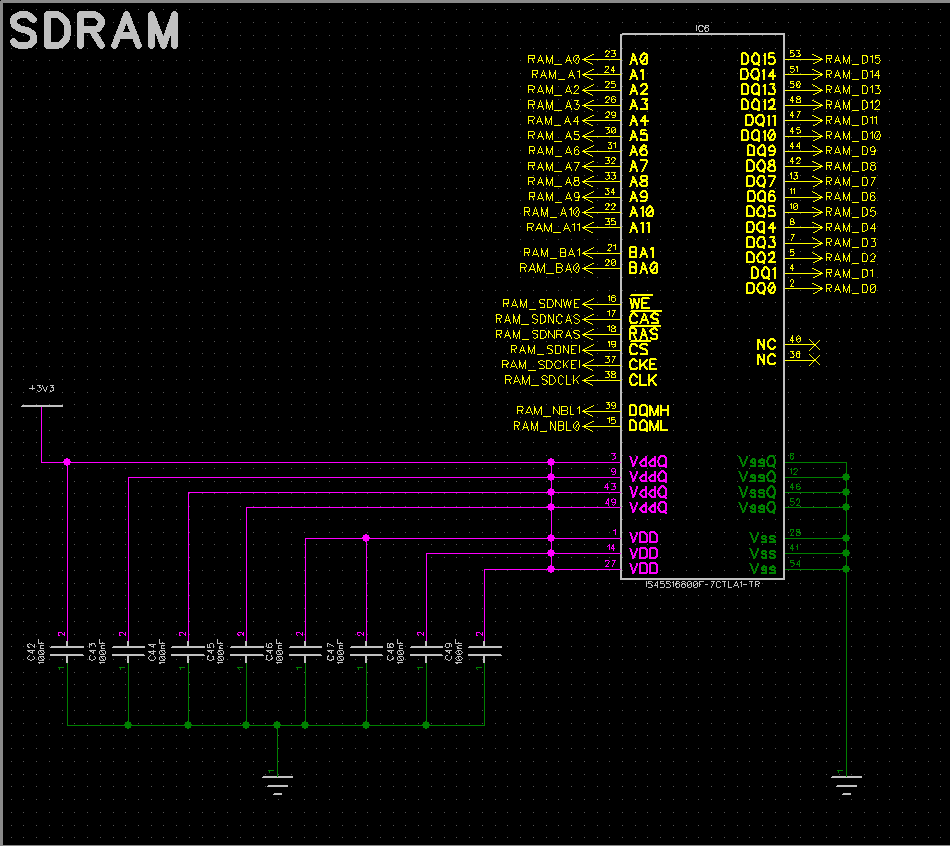Select the IS45S16800F-7CTLA1-TR part number label
This screenshot has height=846, width=950.
click(x=703, y=584)
